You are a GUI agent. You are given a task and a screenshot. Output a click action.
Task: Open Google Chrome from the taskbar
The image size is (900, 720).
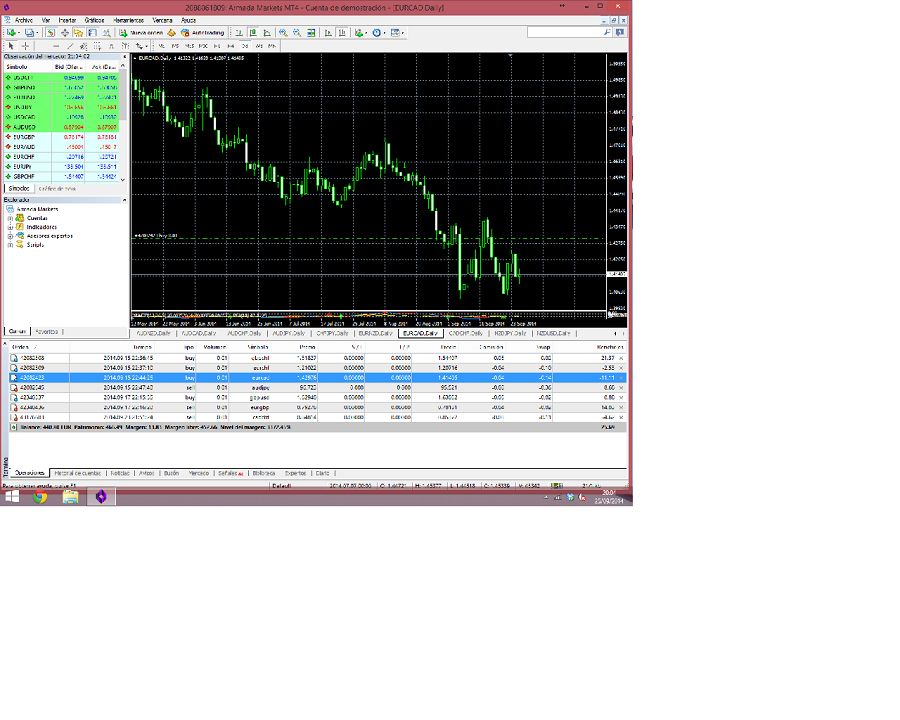(x=39, y=496)
